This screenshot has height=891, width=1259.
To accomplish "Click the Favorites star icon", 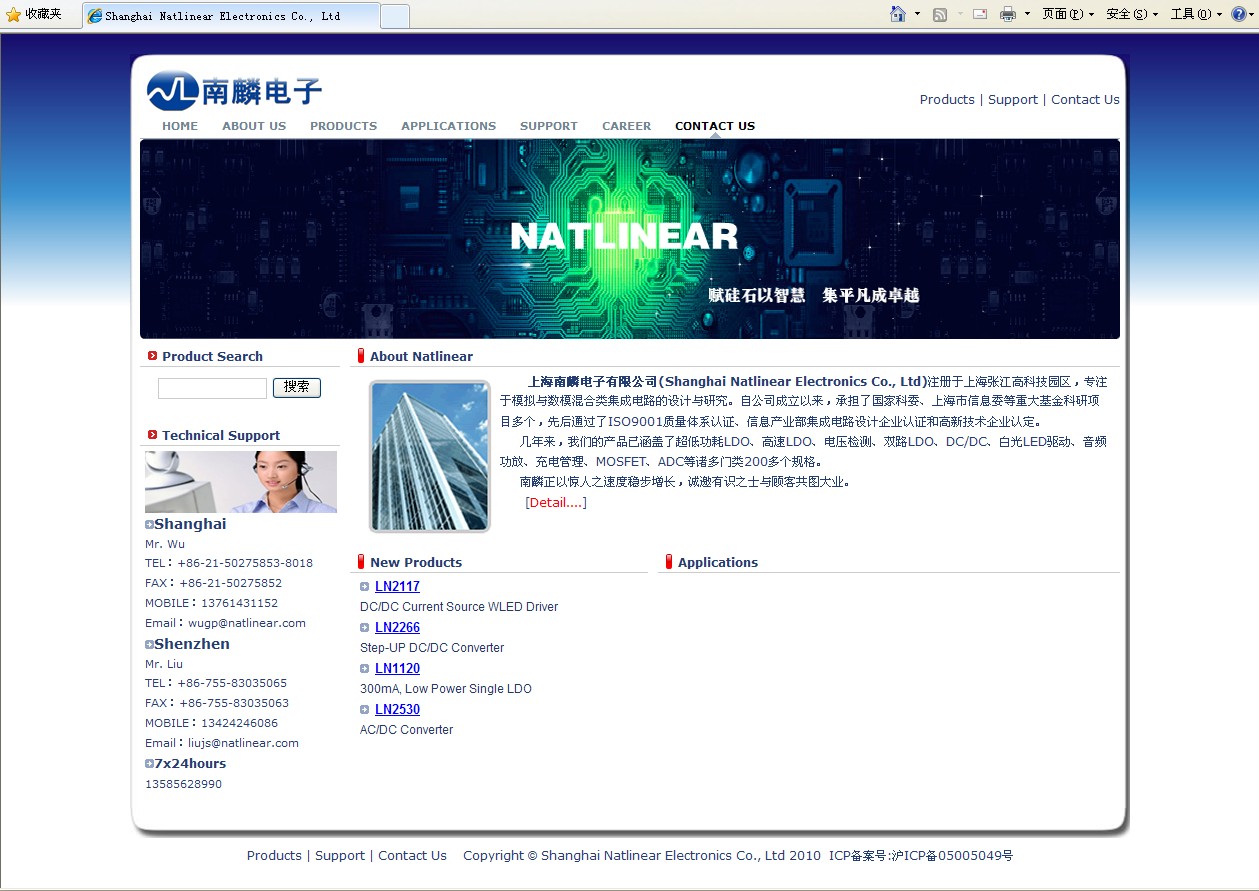I will (x=13, y=14).
